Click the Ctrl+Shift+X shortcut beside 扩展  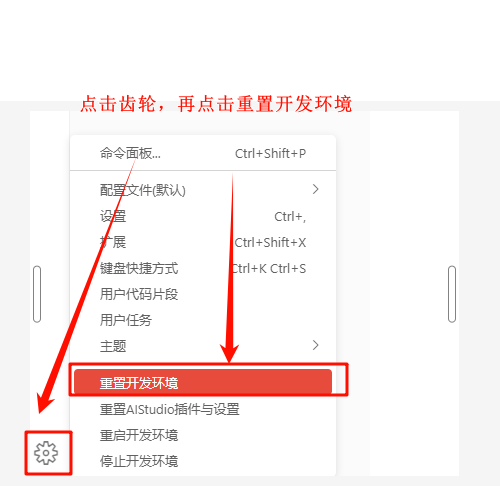click(270, 243)
